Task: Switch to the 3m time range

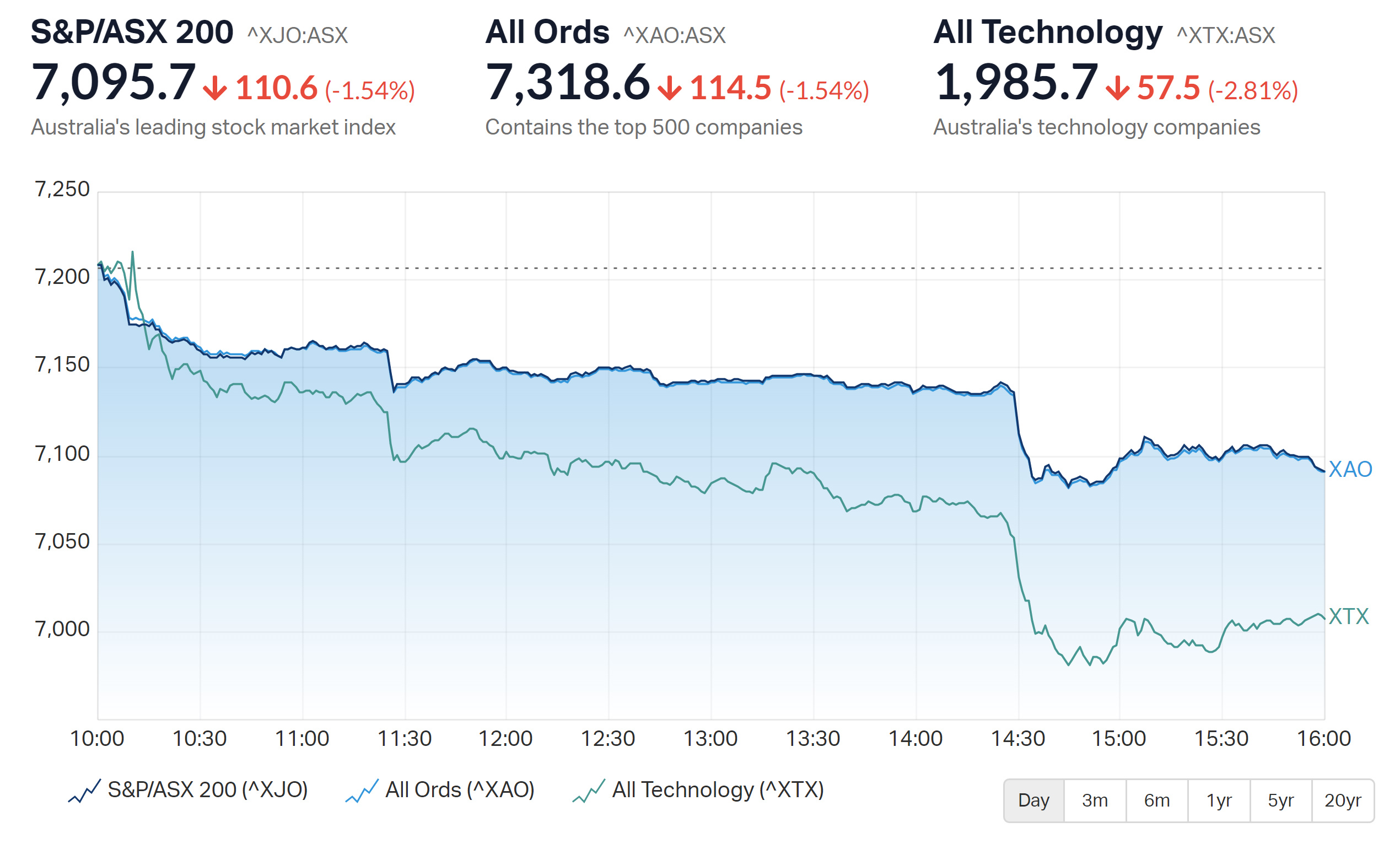Action: (x=1095, y=800)
